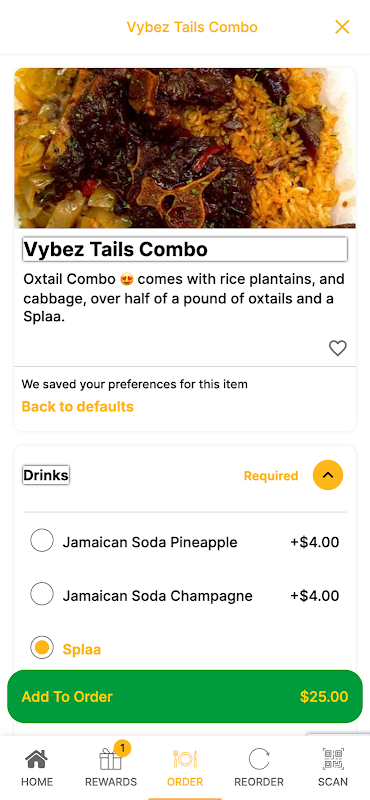Select Jamaican Soda Champagne radio button

tap(42, 594)
